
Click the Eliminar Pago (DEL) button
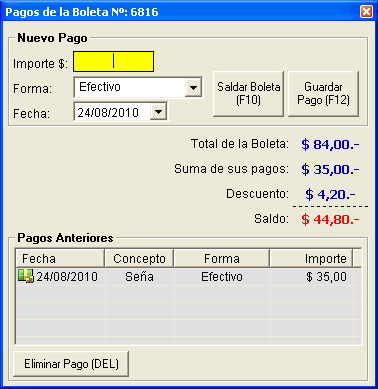pyautogui.click(x=71, y=364)
